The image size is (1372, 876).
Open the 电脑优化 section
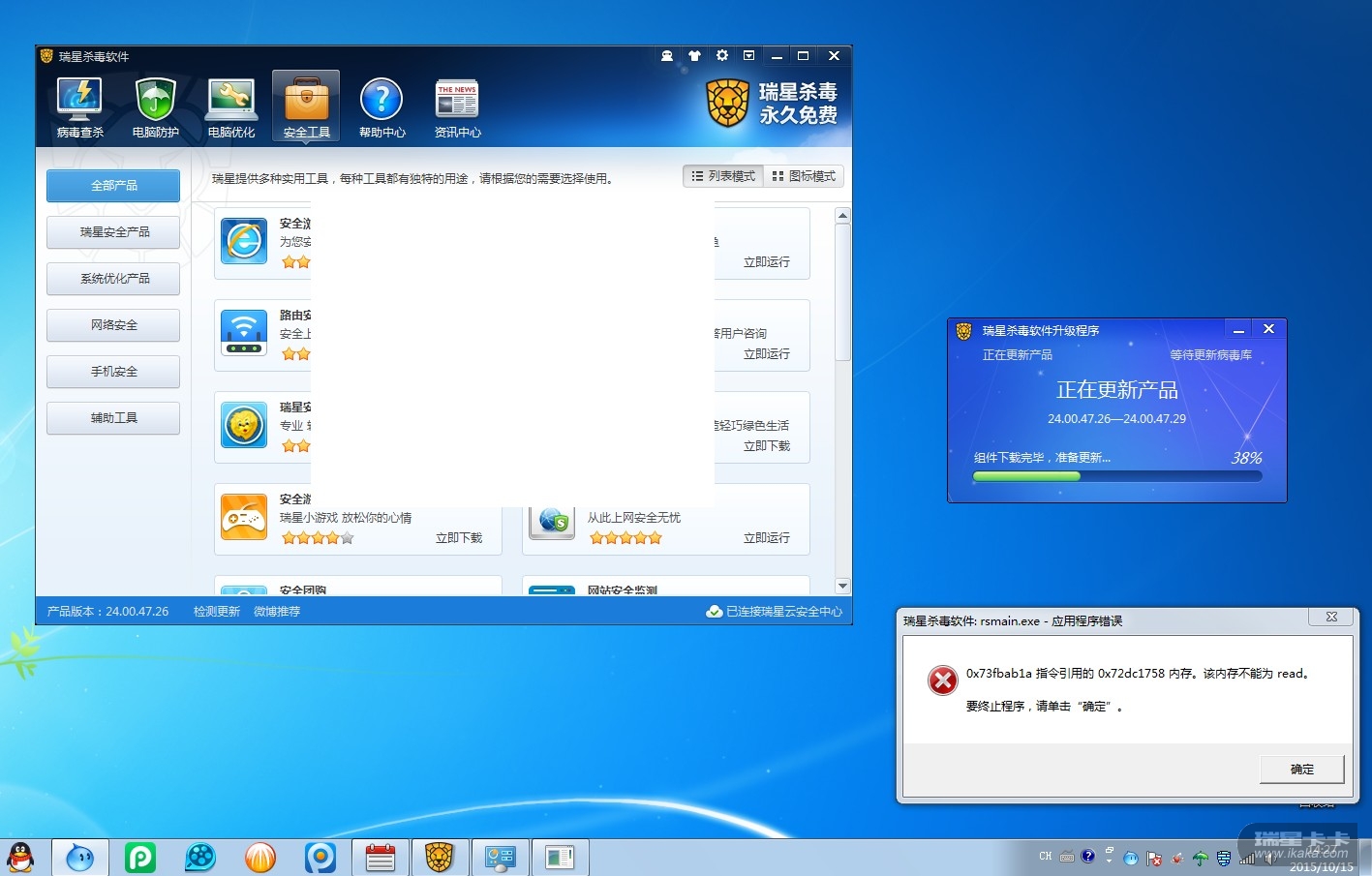pyautogui.click(x=230, y=107)
